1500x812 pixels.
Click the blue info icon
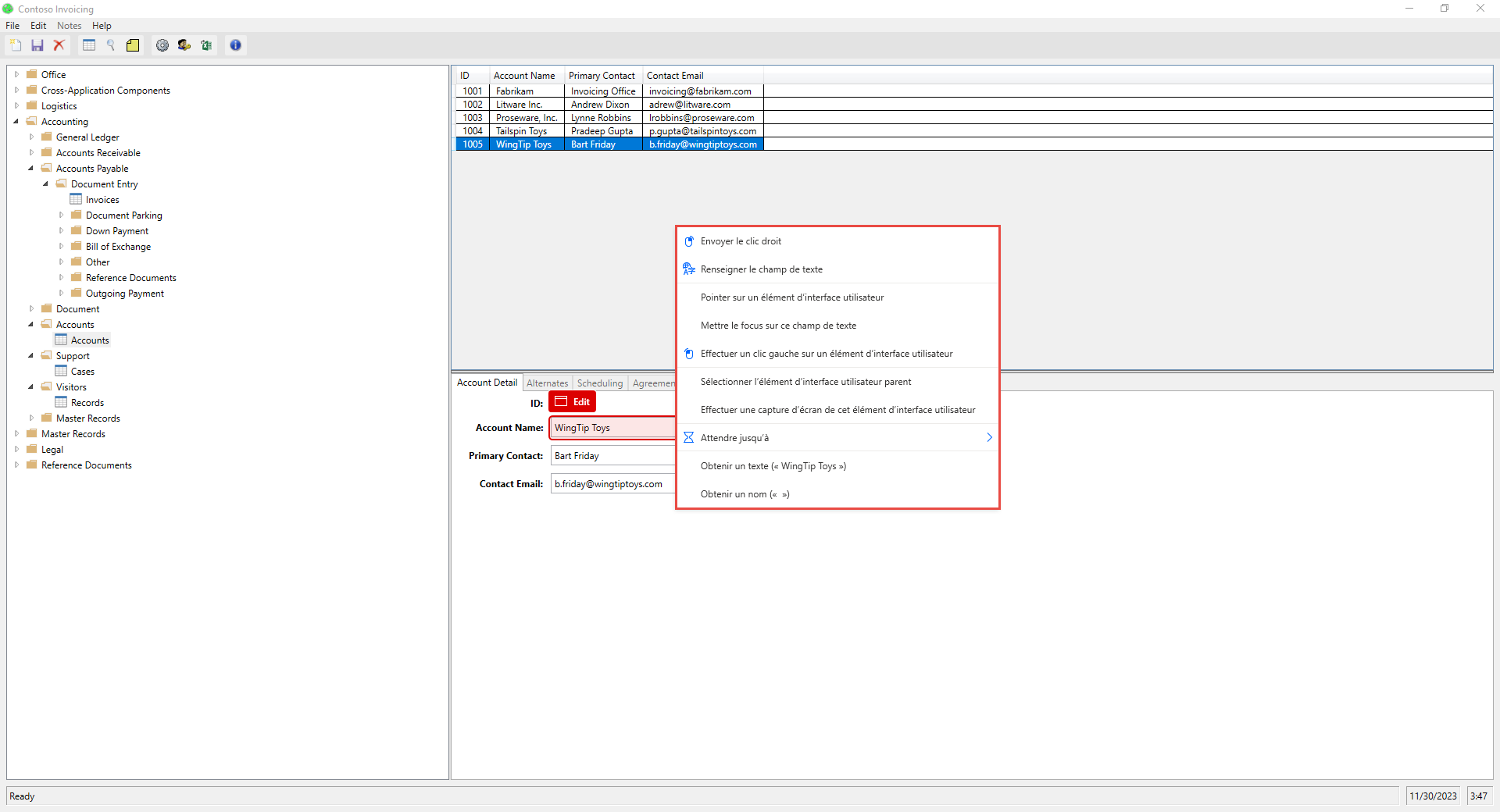click(x=235, y=45)
